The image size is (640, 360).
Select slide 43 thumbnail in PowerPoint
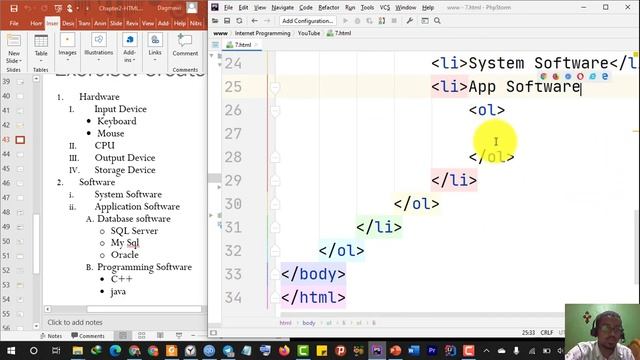(20, 140)
